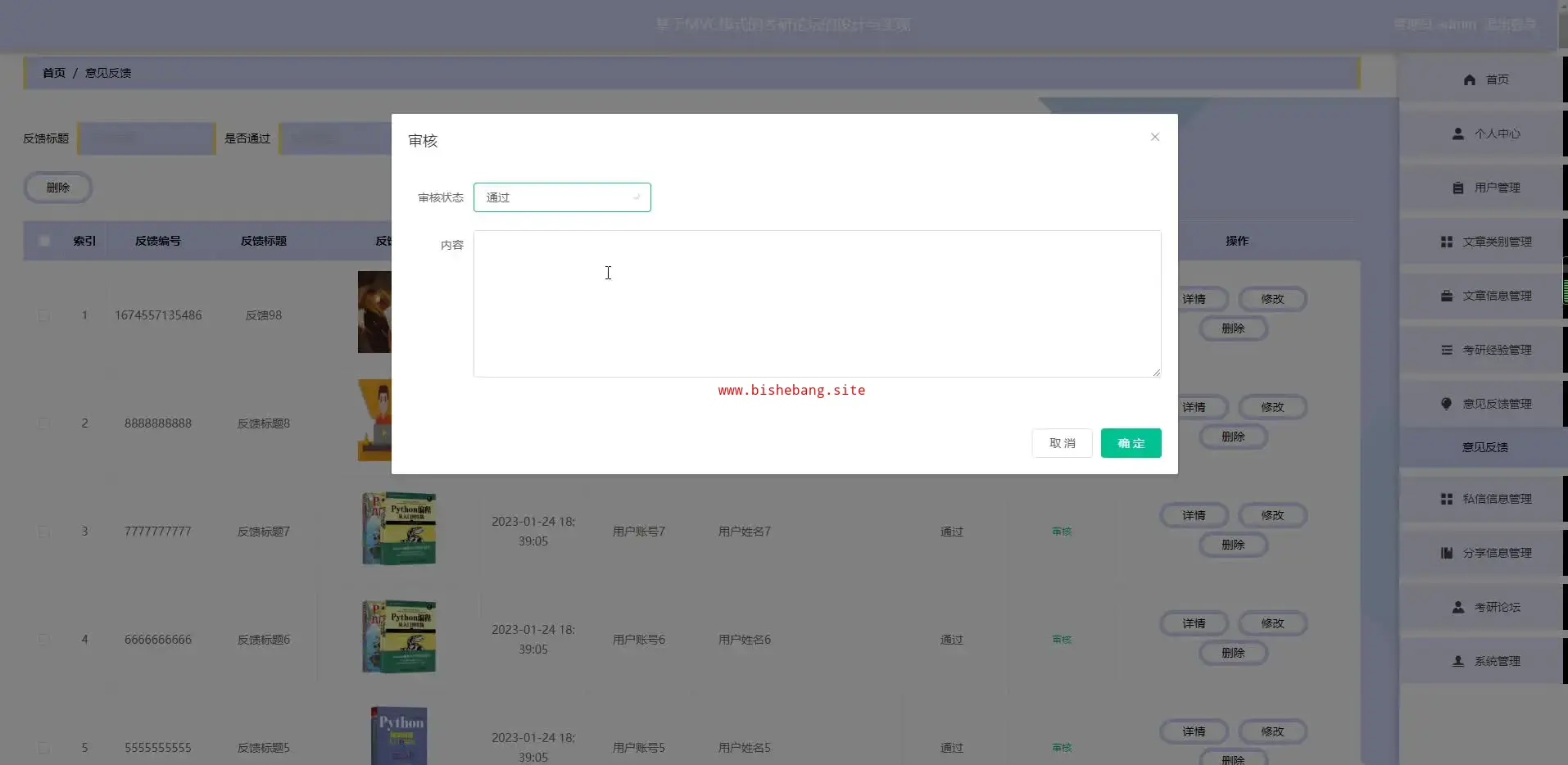Open the Python book thumbnail in row 反馈标题6

(399, 636)
